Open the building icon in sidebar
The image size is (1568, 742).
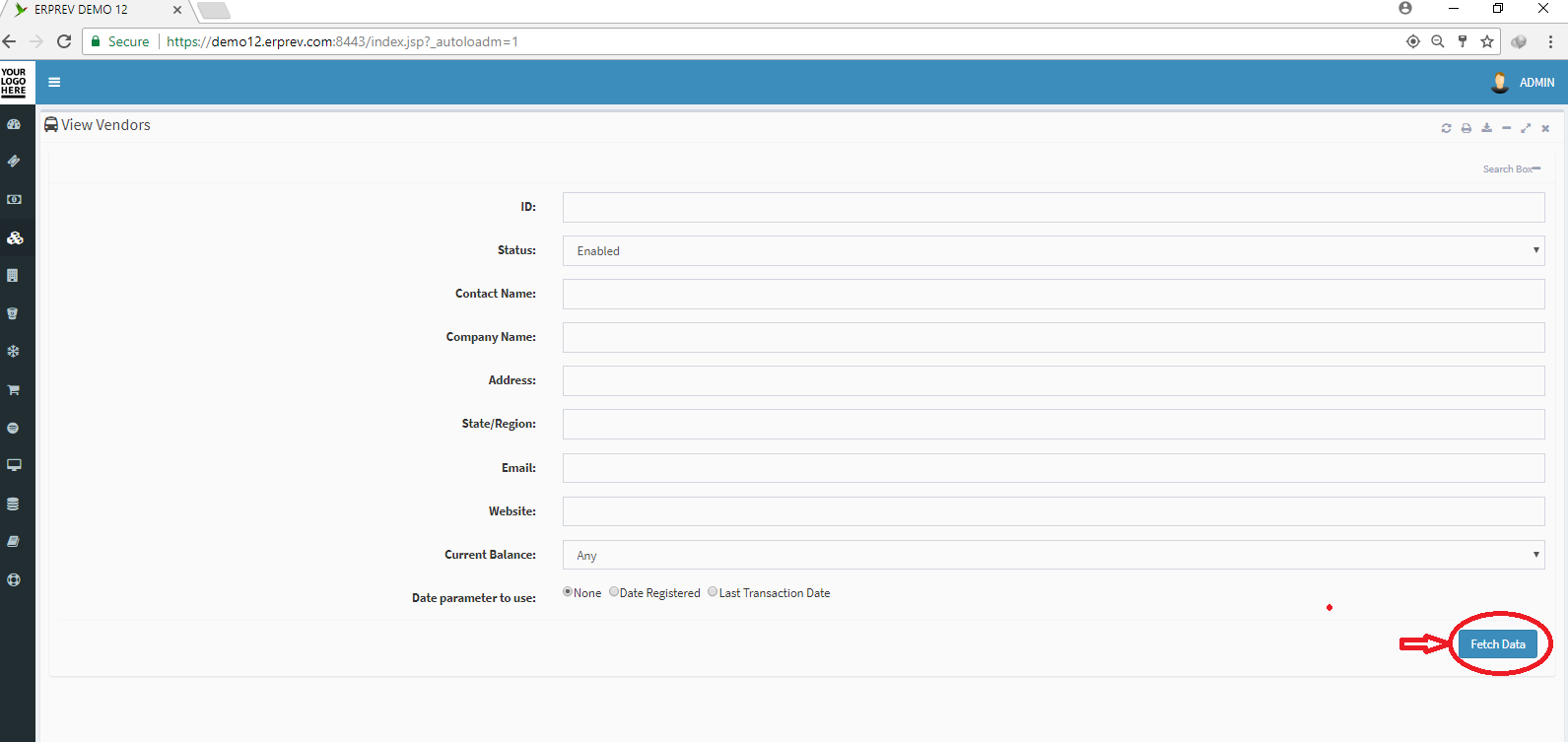pyautogui.click(x=13, y=276)
